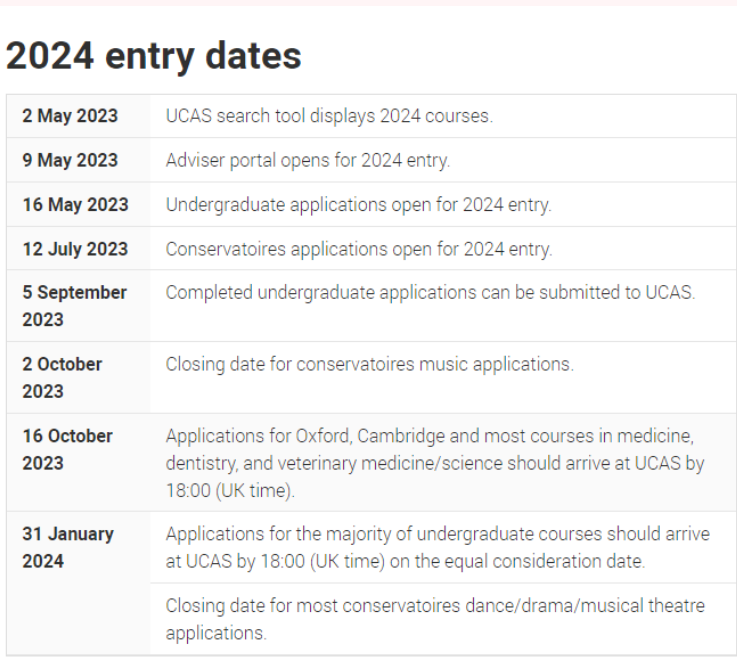Screen dimensions: 737x658
Task: Click the '2024 entry dates' heading
Action: tap(154, 56)
